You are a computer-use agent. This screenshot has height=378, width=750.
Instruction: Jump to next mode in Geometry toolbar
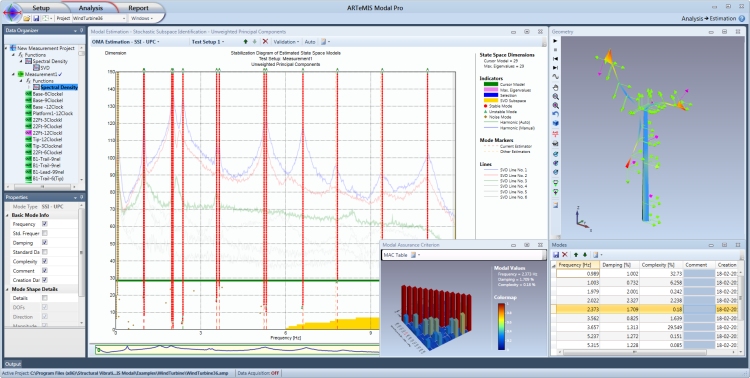555,67
